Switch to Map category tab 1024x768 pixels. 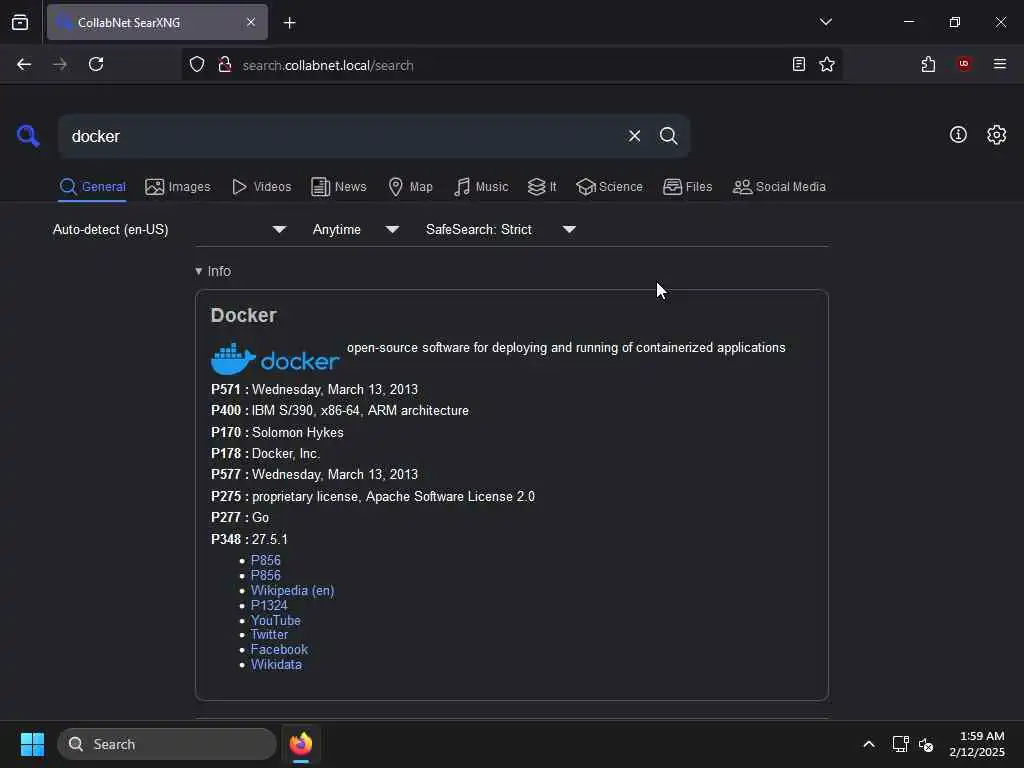point(410,187)
